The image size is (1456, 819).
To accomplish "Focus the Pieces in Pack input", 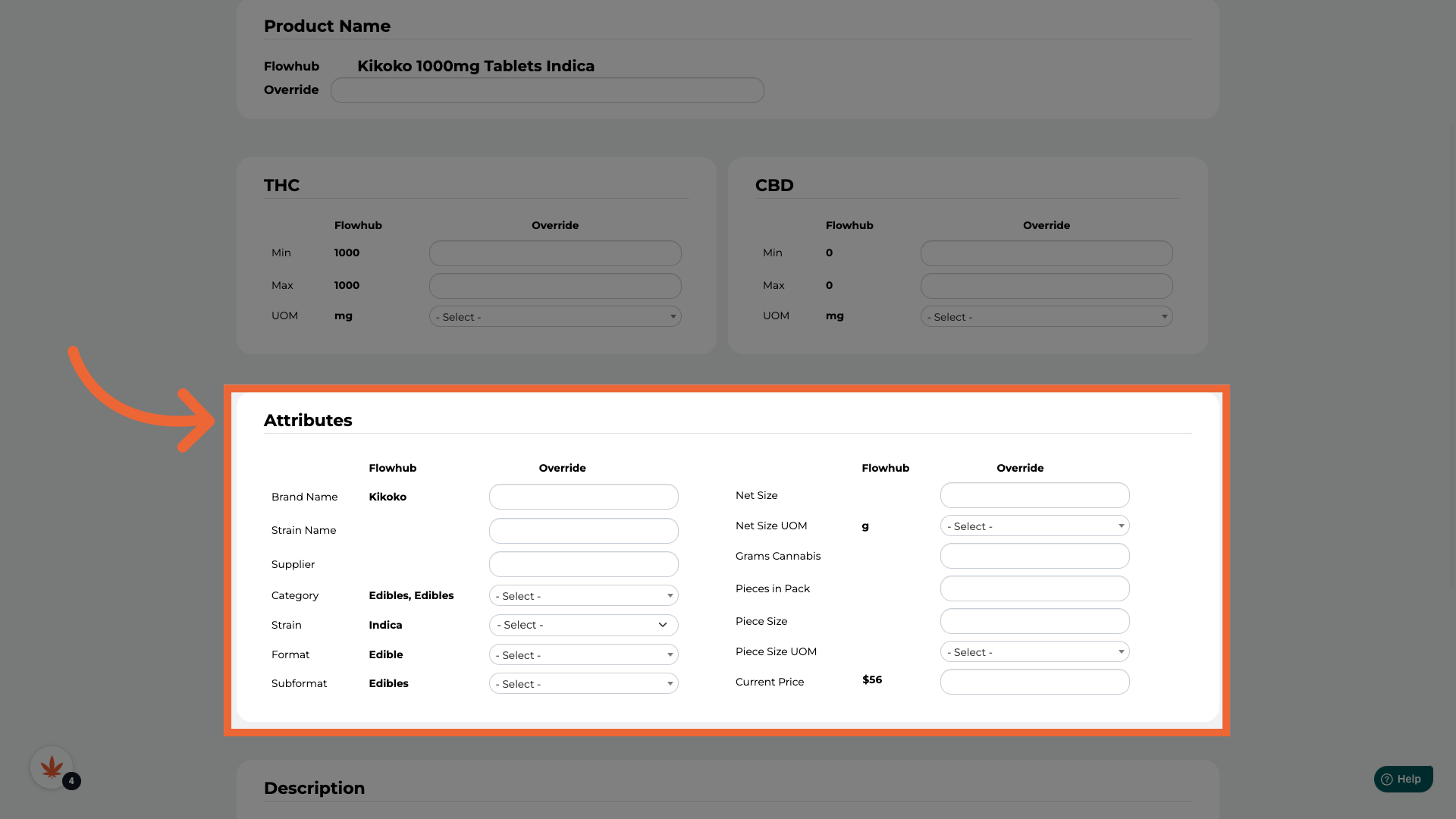I will click(x=1034, y=588).
